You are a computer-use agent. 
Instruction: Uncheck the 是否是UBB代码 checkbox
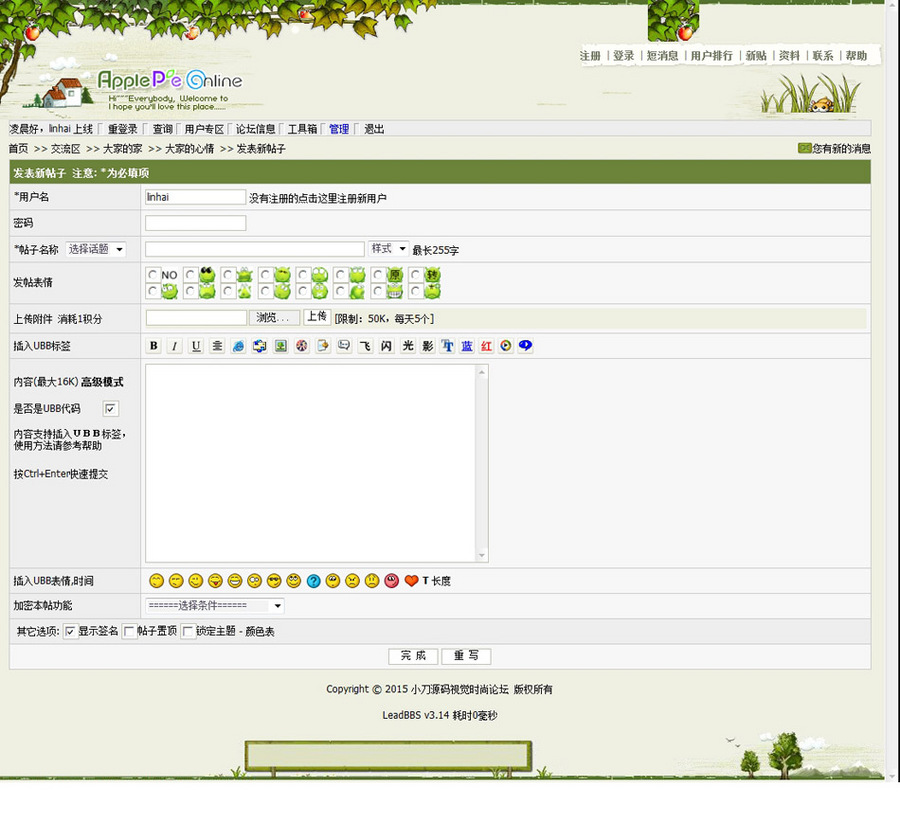coord(110,408)
